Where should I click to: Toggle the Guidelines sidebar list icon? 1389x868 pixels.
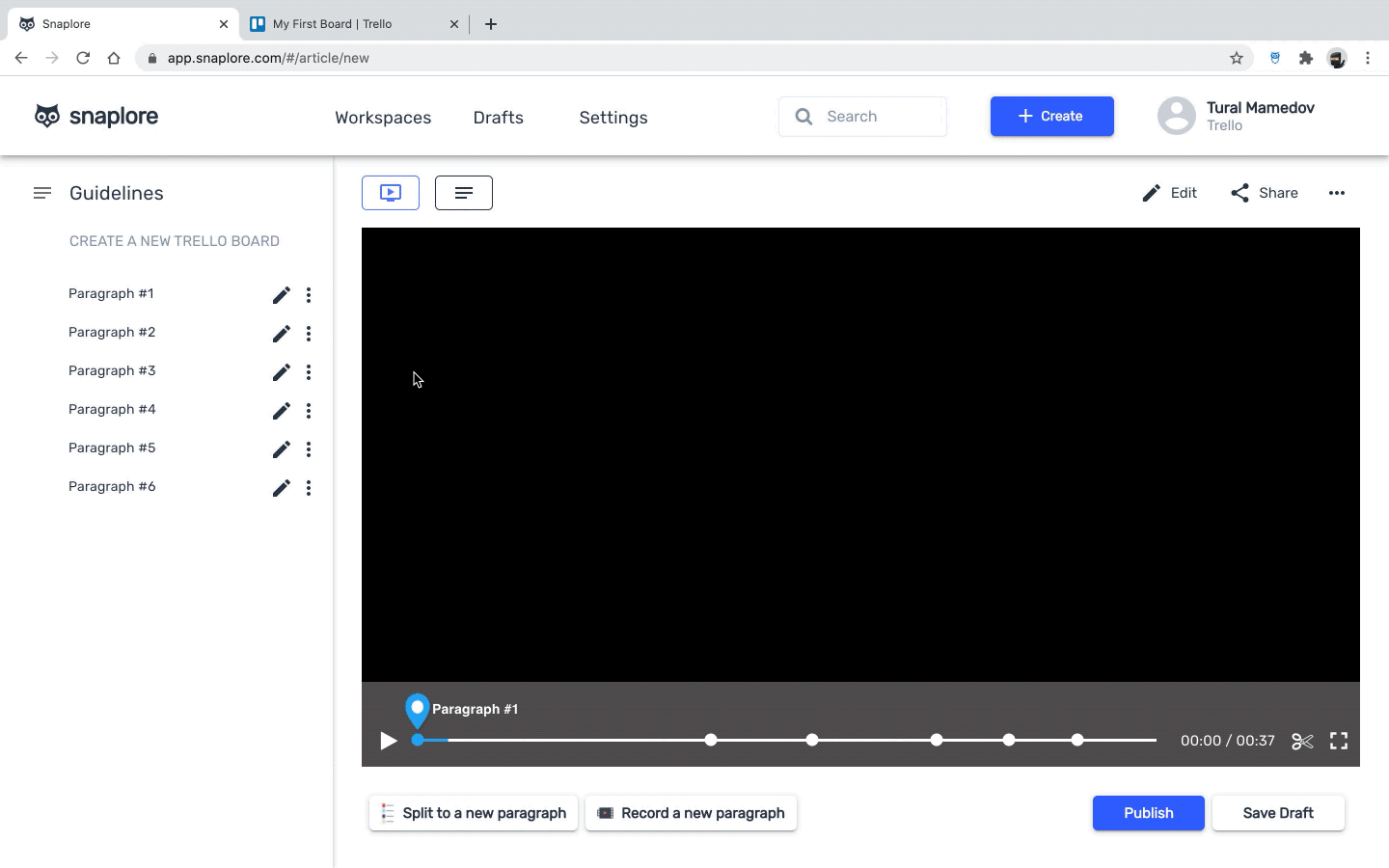42,193
